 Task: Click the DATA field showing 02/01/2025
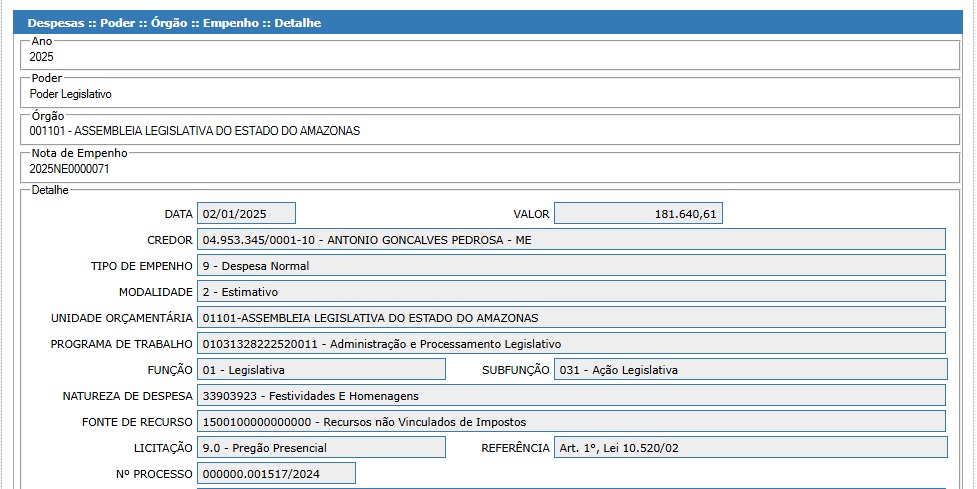point(246,214)
